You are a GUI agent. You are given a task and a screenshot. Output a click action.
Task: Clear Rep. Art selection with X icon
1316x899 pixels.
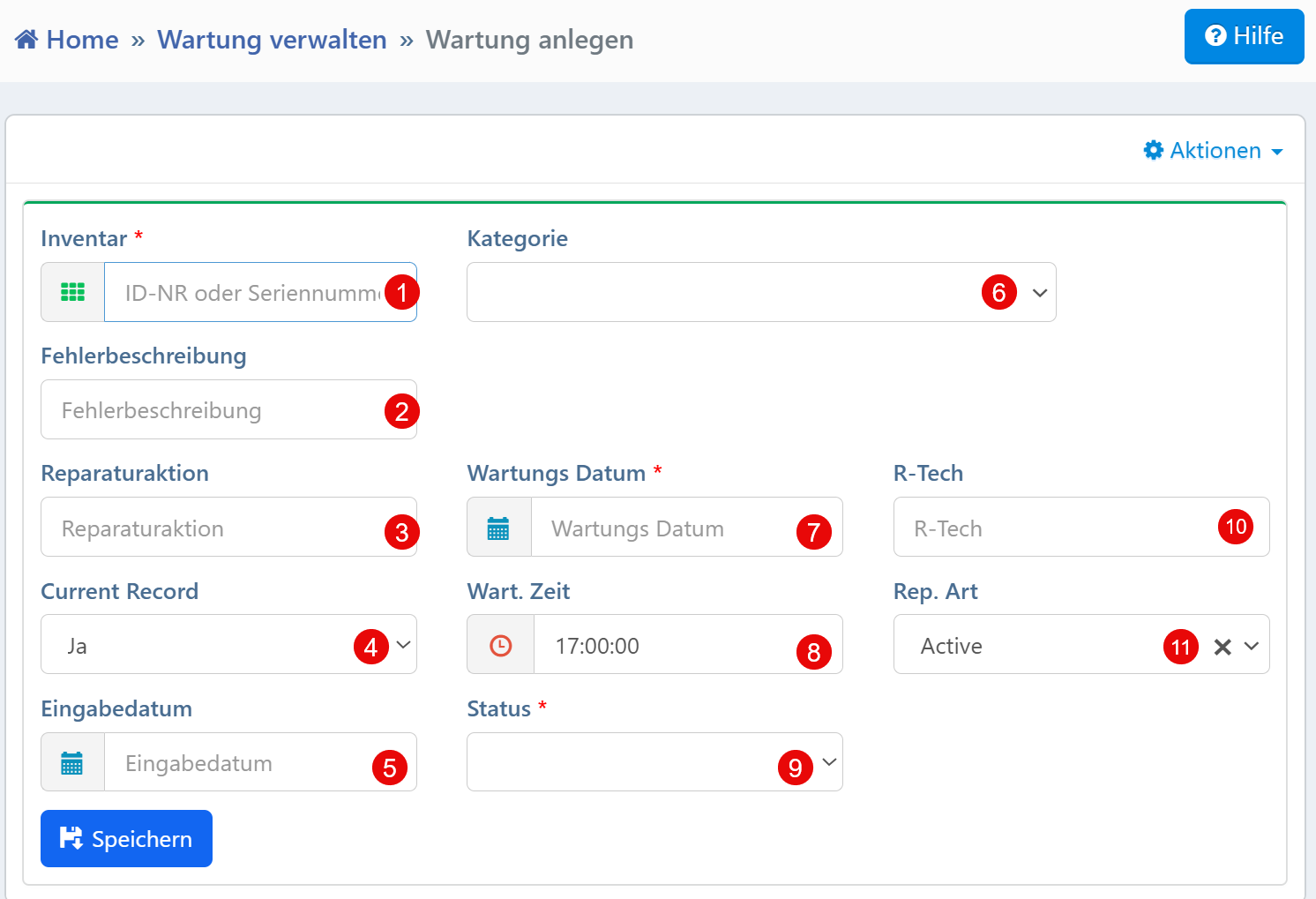click(x=1223, y=647)
